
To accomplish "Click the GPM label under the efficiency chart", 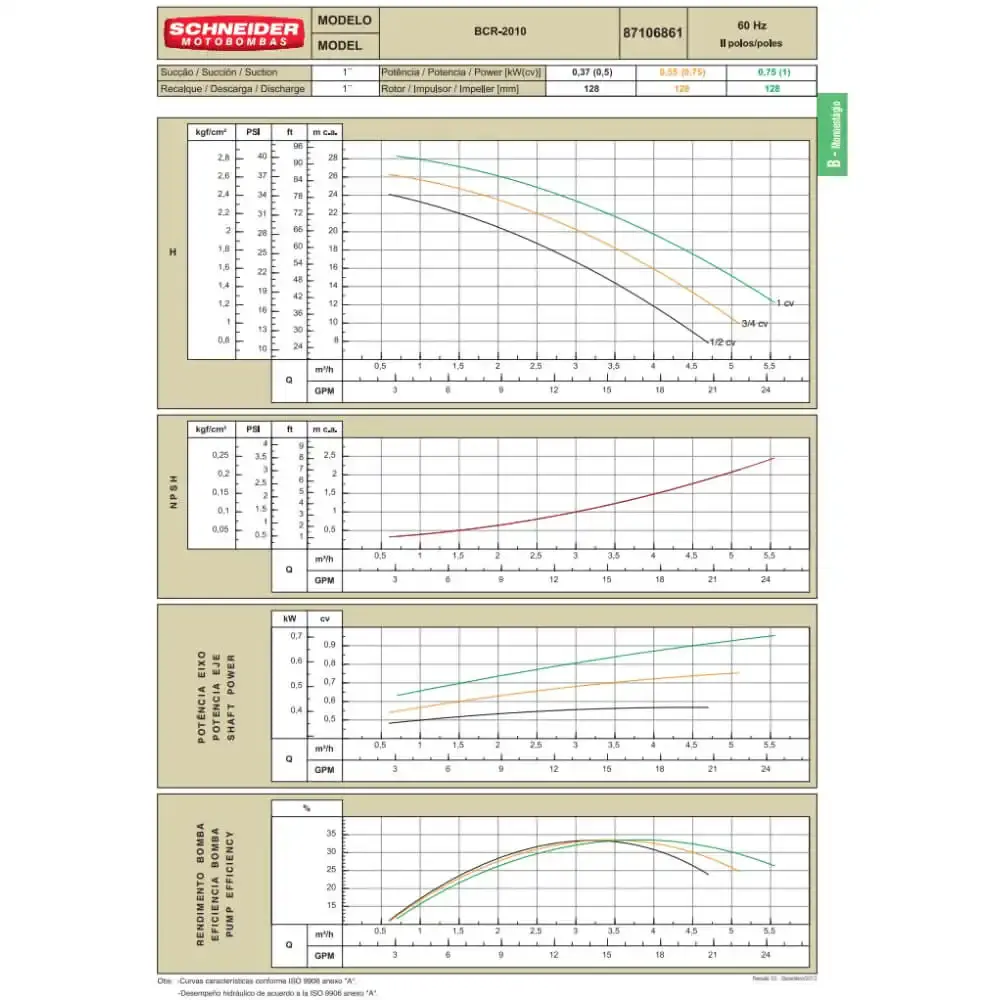I will pyautogui.click(x=324, y=955).
